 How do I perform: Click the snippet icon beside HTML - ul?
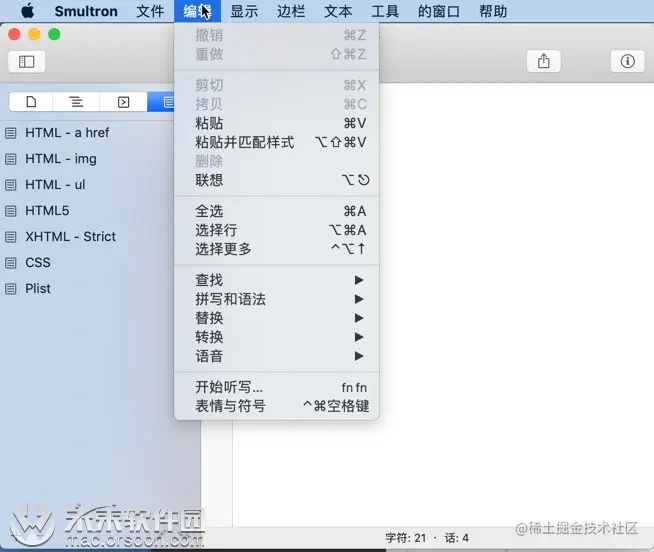click(x=11, y=185)
